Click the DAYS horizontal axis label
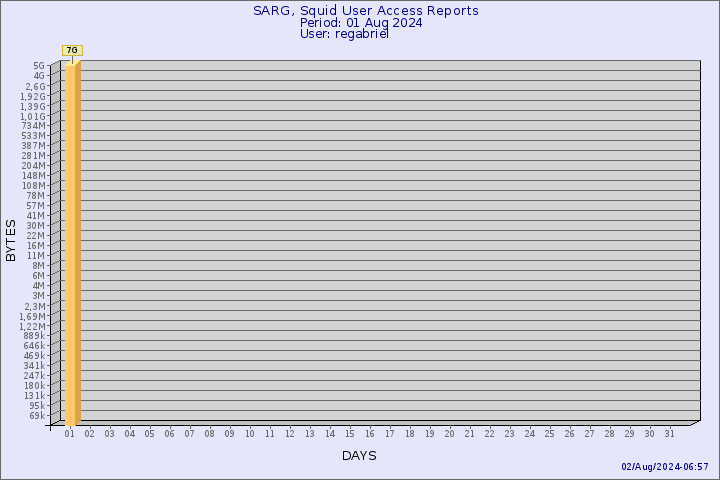The width and height of the screenshot is (720, 480). 359,456
